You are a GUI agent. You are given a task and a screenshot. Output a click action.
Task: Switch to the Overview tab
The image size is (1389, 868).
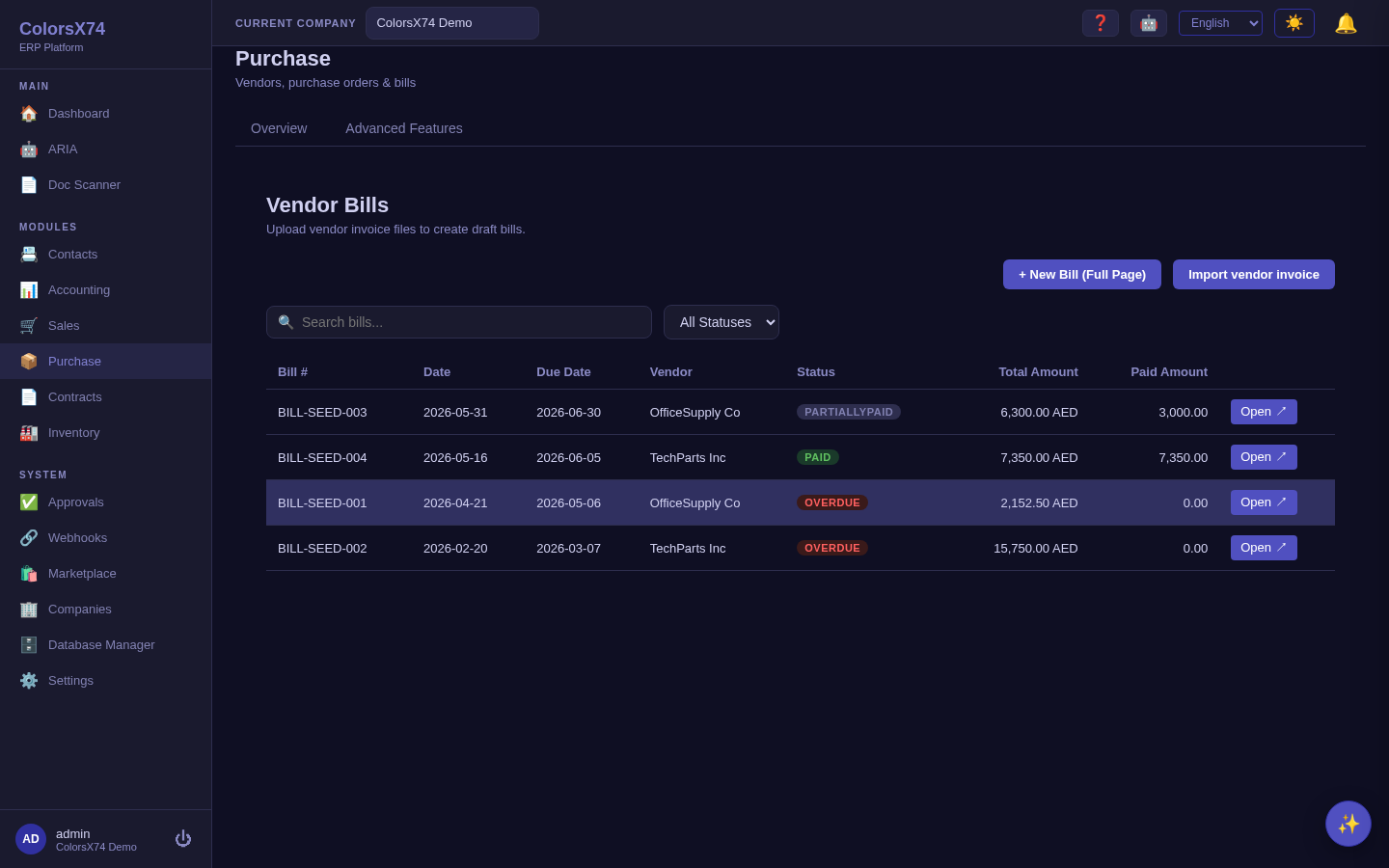(279, 128)
